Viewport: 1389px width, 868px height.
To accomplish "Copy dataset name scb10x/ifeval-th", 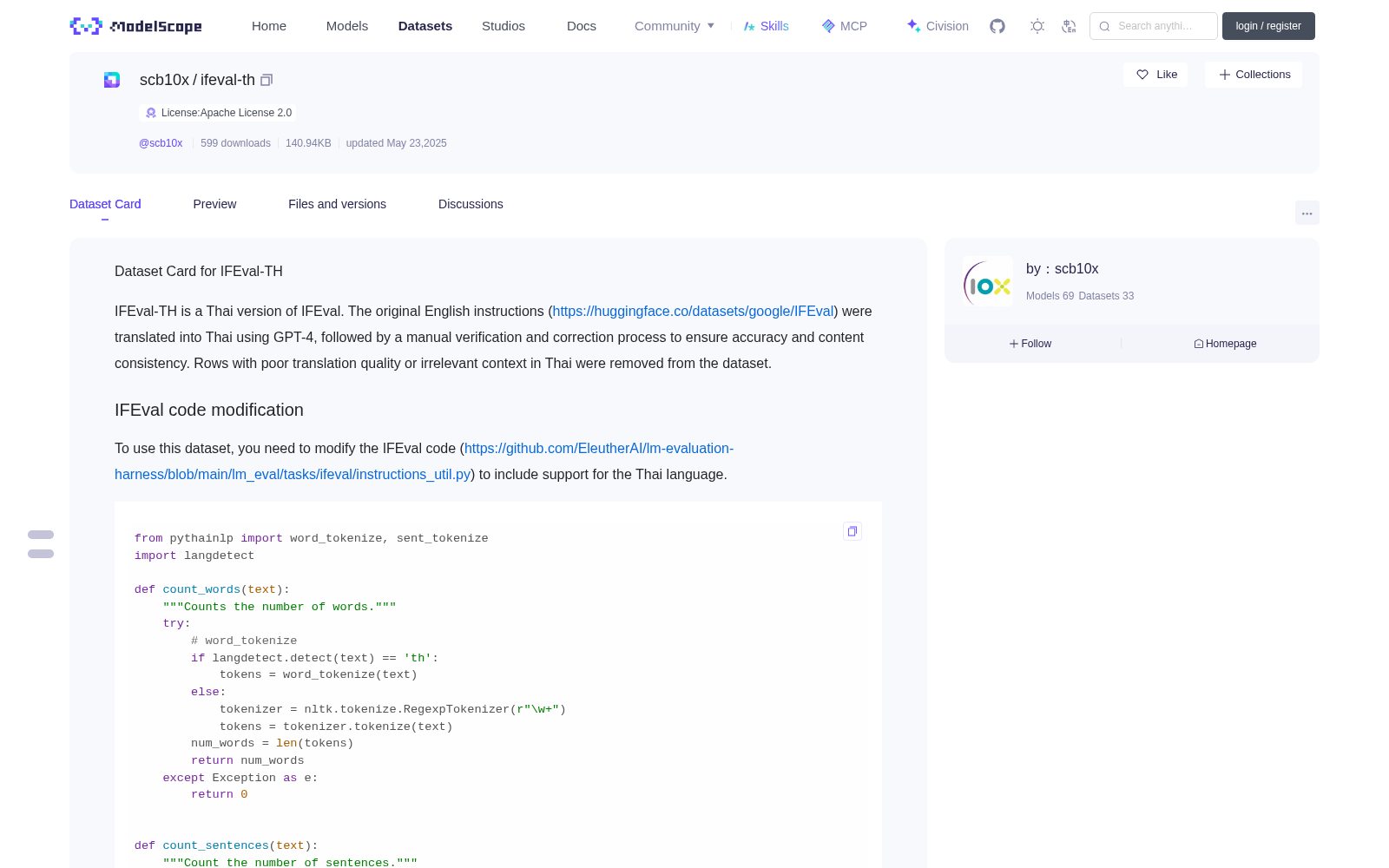I will 267,80.
